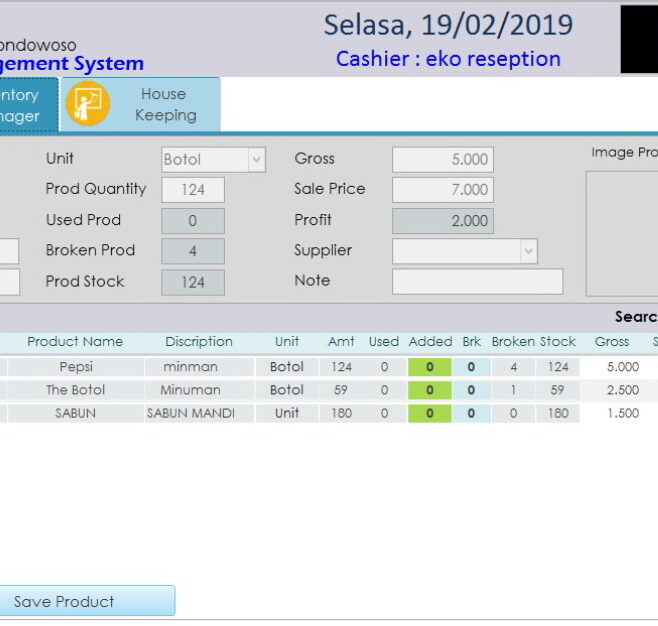
Task: Expand the Unit dropdown showing Botol
Action: click(x=256, y=160)
